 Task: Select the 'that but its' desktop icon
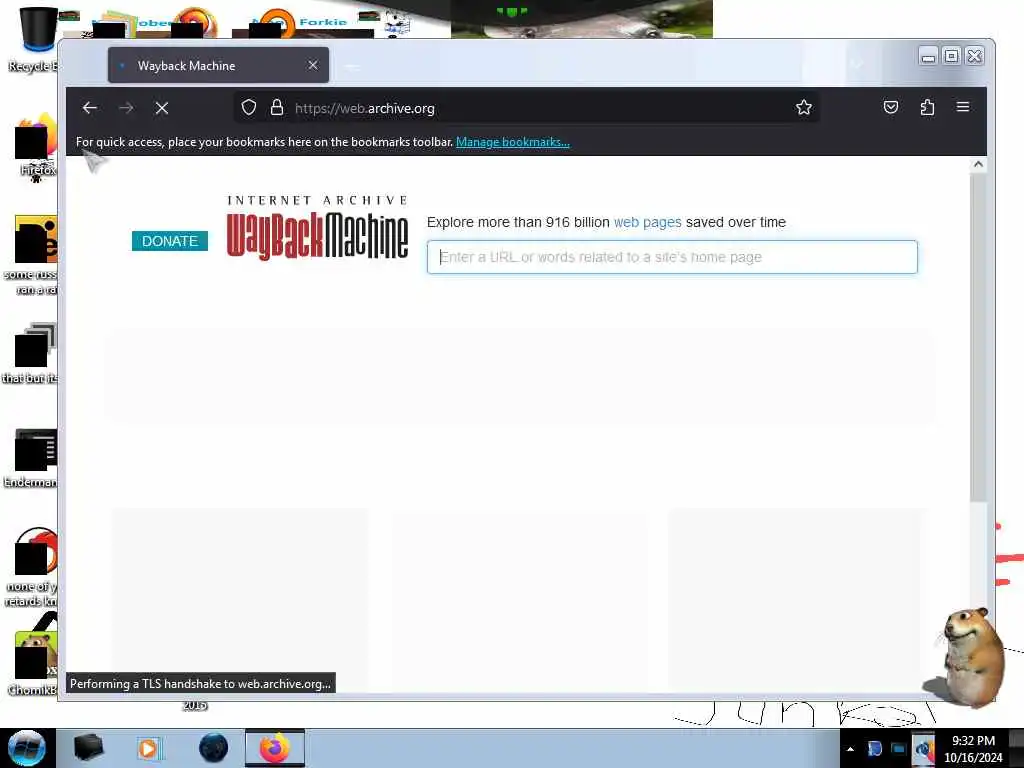(x=31, y=353)
